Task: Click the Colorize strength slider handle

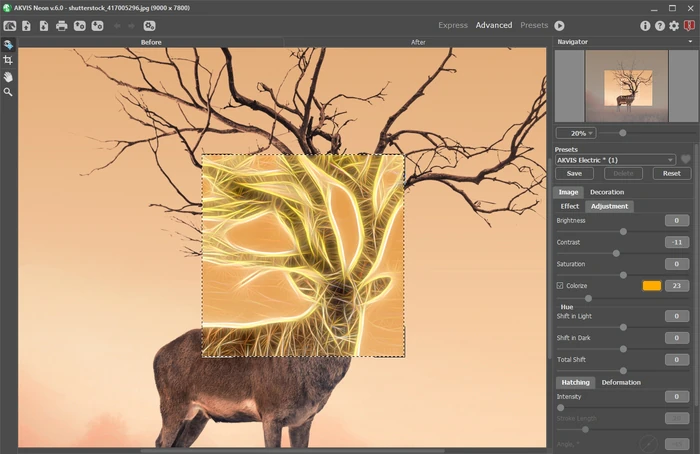Action: tap(588, 298)
